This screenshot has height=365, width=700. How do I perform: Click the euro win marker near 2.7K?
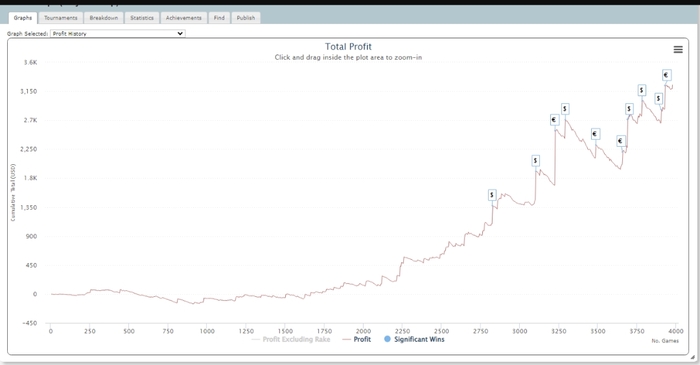[x=554, y=120]
